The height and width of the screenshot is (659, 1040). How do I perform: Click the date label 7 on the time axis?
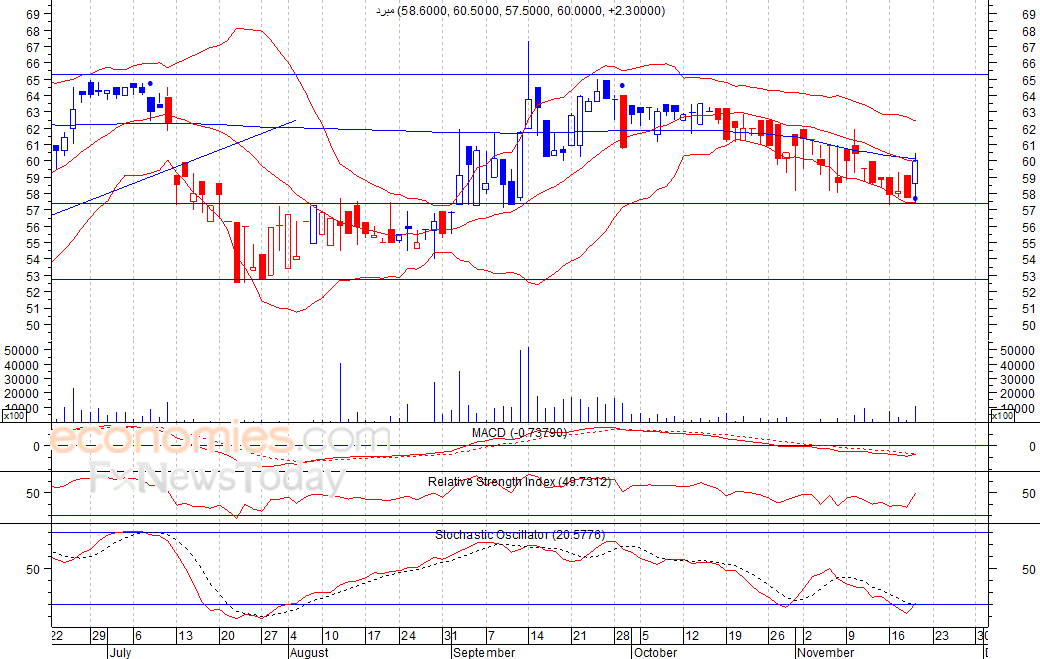click(x=491, y=636)
